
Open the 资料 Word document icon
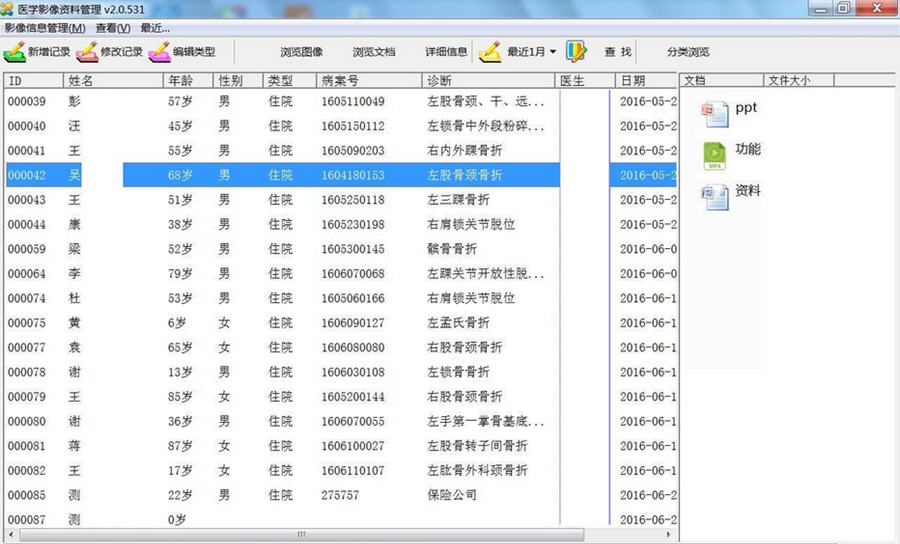click(x=715, y=197)
